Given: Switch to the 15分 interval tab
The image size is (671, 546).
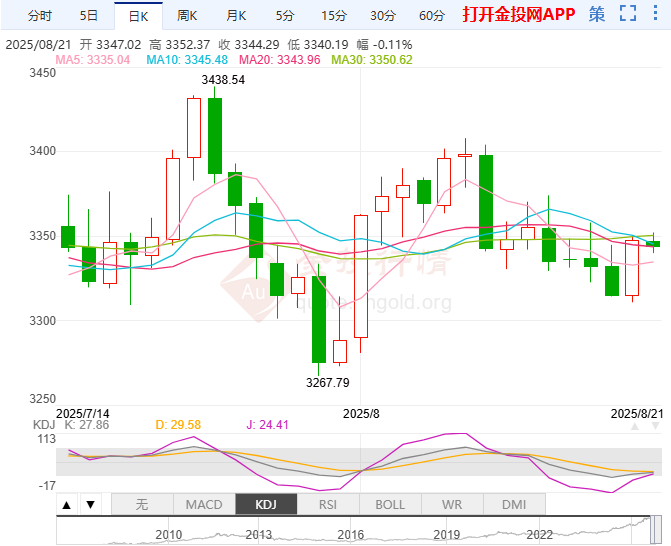Looking at the screenshot, I should [x=334, y=16].
